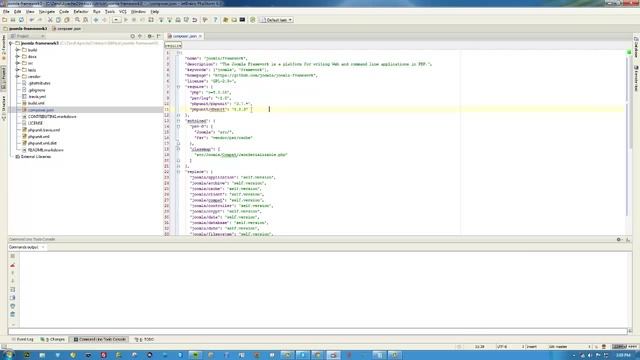640x360 pixels.
Task: Click the Replace toolbar icon
Action: (x=86, y=20)
